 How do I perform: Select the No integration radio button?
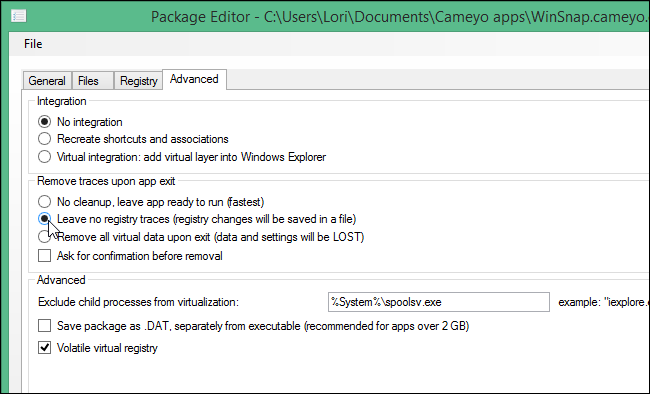tap(44, 122)
